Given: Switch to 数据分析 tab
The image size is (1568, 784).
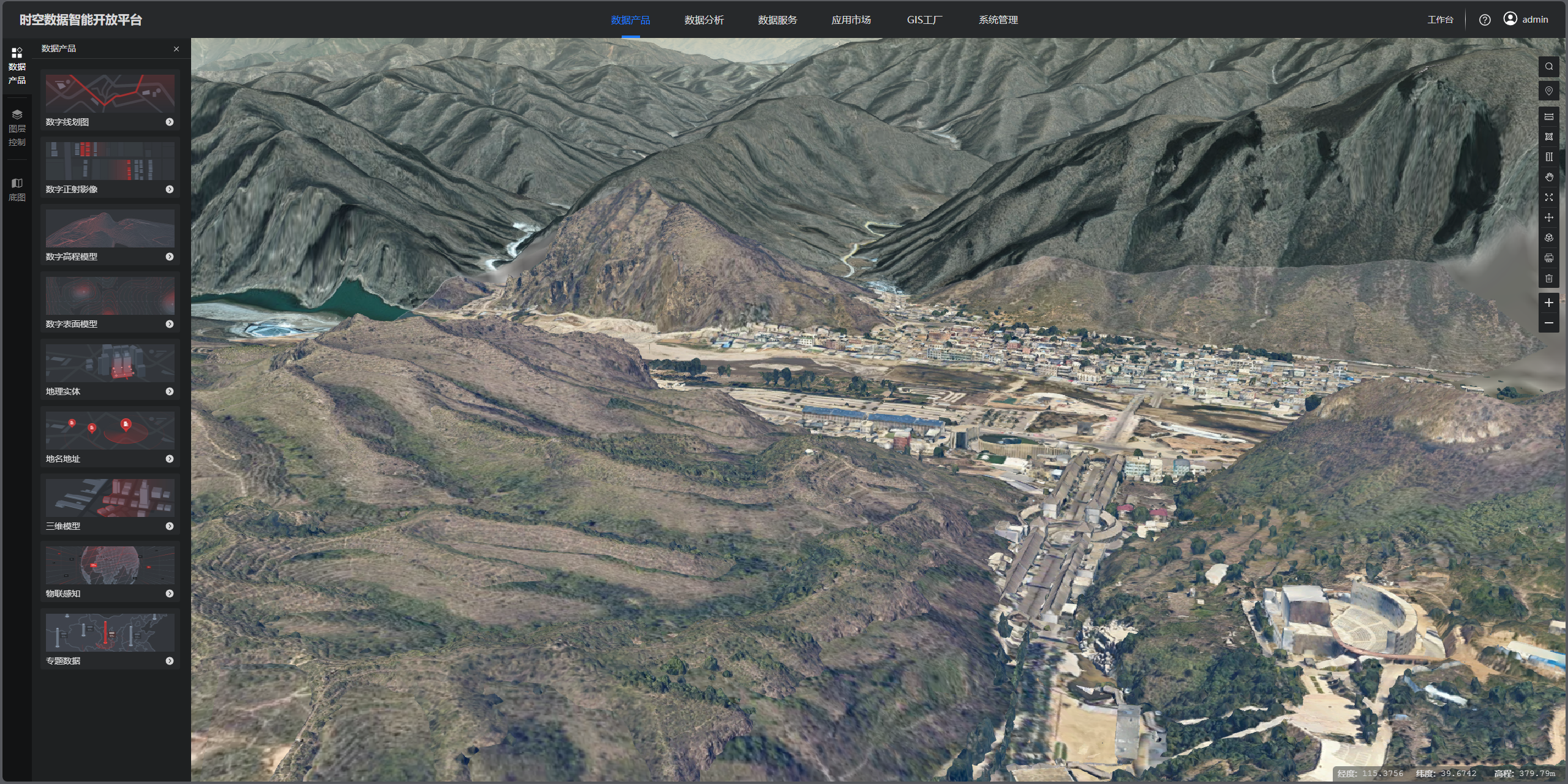Looking at the screenshot, I should pyautogui.click(x=704, y=20).
